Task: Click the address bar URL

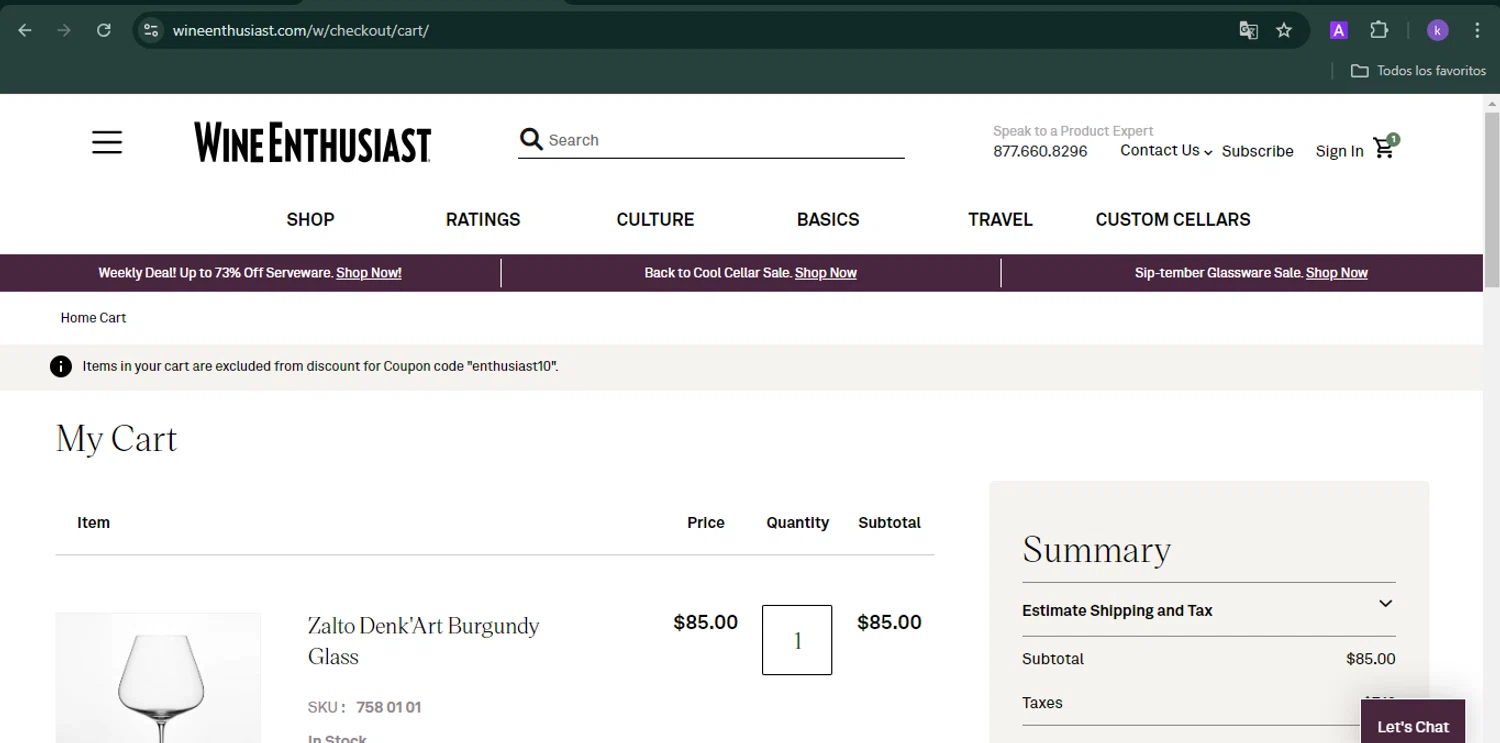Action: 301,30
